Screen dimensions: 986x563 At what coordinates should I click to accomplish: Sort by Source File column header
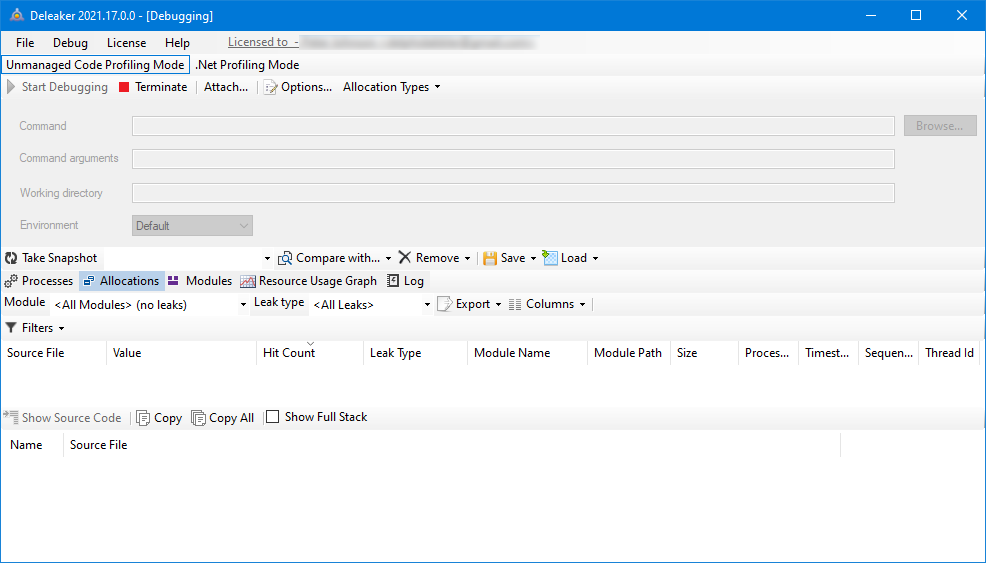tap(54, 353)
